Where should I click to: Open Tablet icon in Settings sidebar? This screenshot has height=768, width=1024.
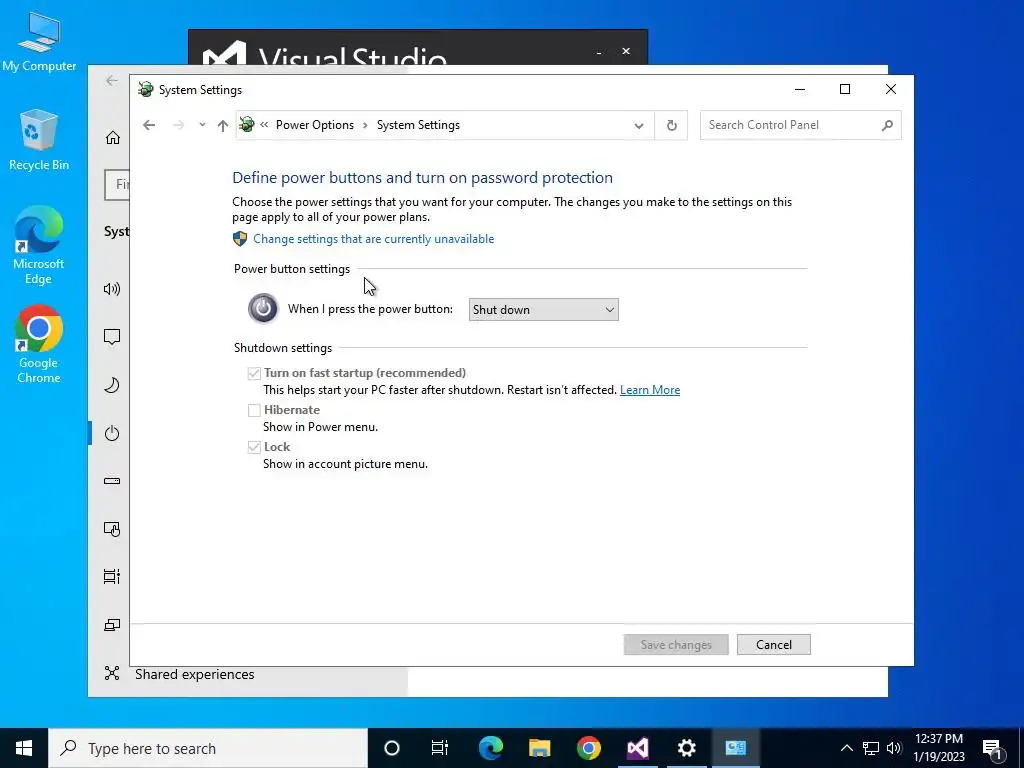[x=112, y=529]
